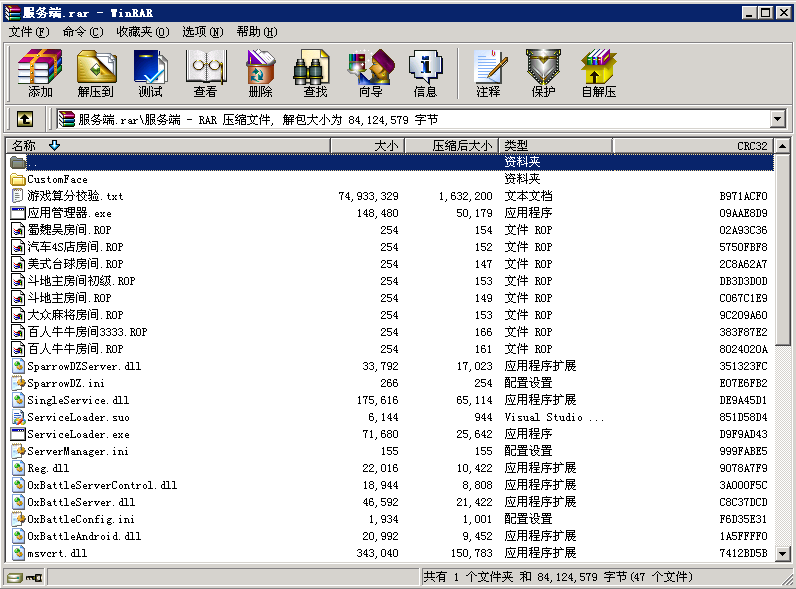Select the CustomFace folder
Image resolution: width=796 pixels, height=589 pixels.
point(57,179)
